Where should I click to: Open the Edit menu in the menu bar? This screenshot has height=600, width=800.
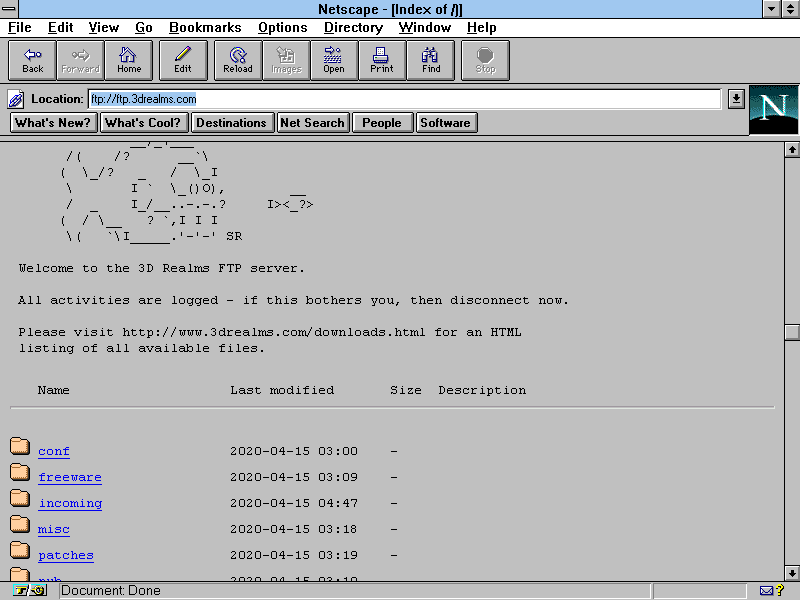point(60,28)
